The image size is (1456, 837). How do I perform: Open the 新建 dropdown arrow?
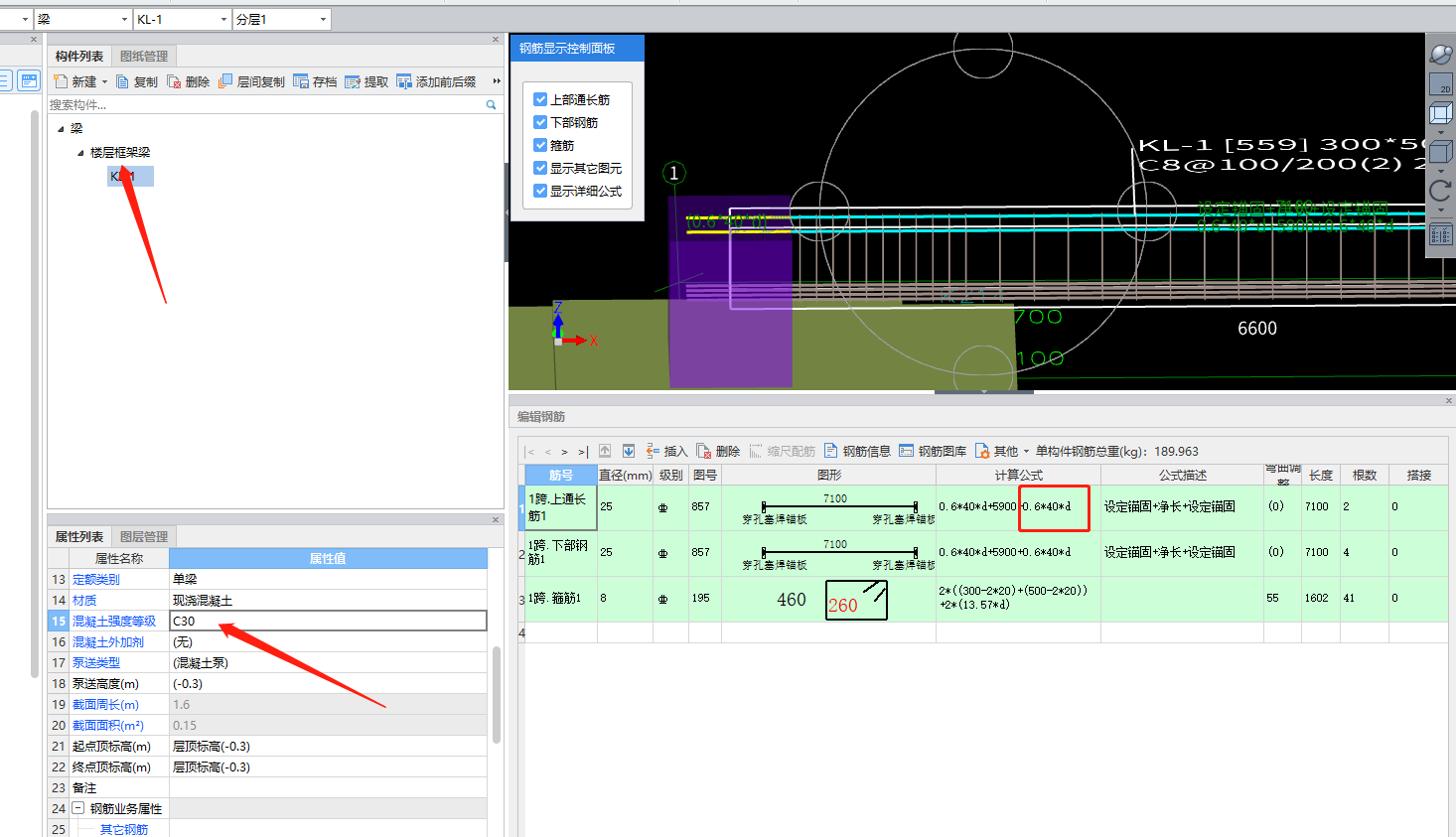pos(104,82)
